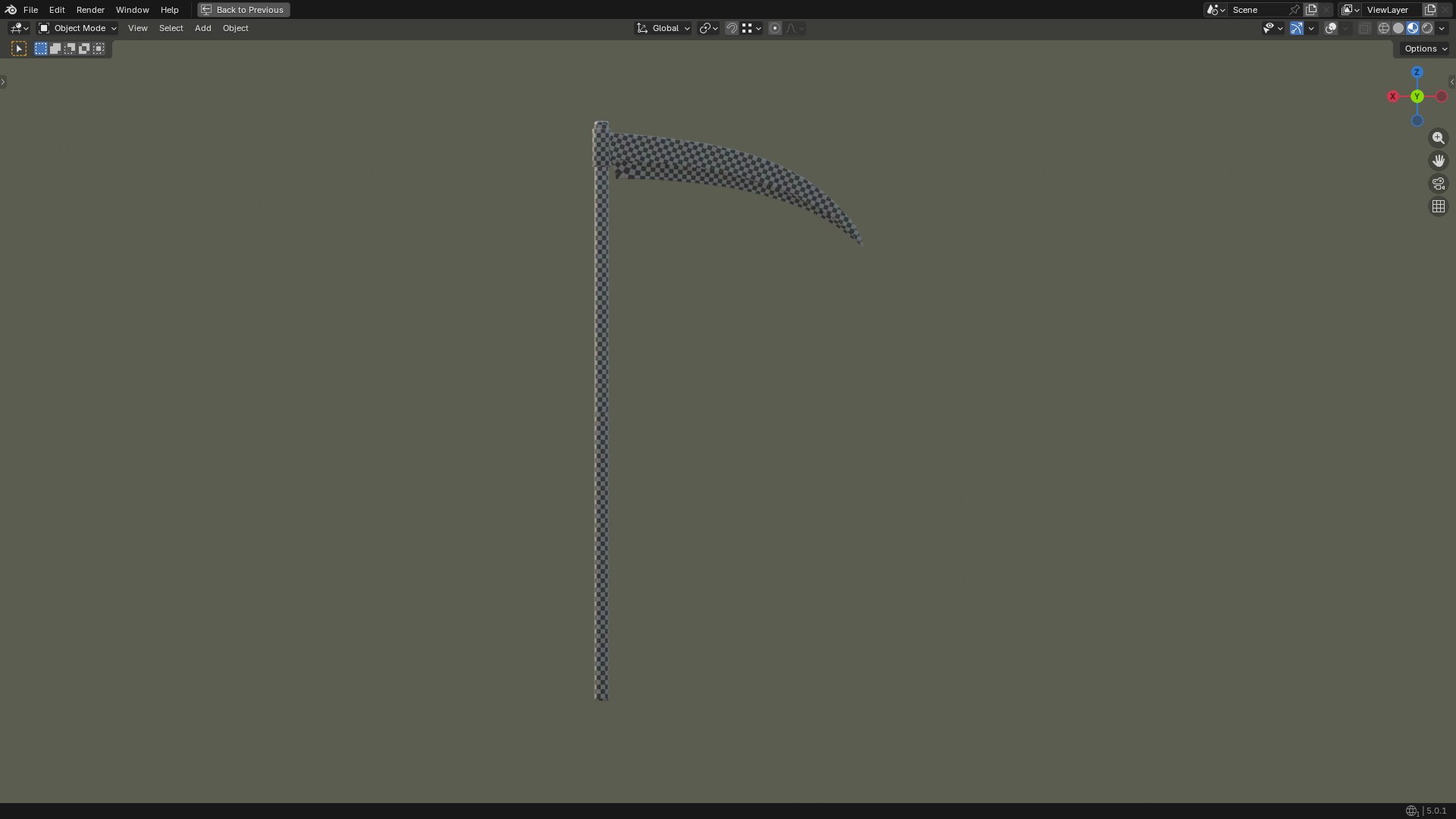Open the viewport shading options dropdown

pos(1442,28)
